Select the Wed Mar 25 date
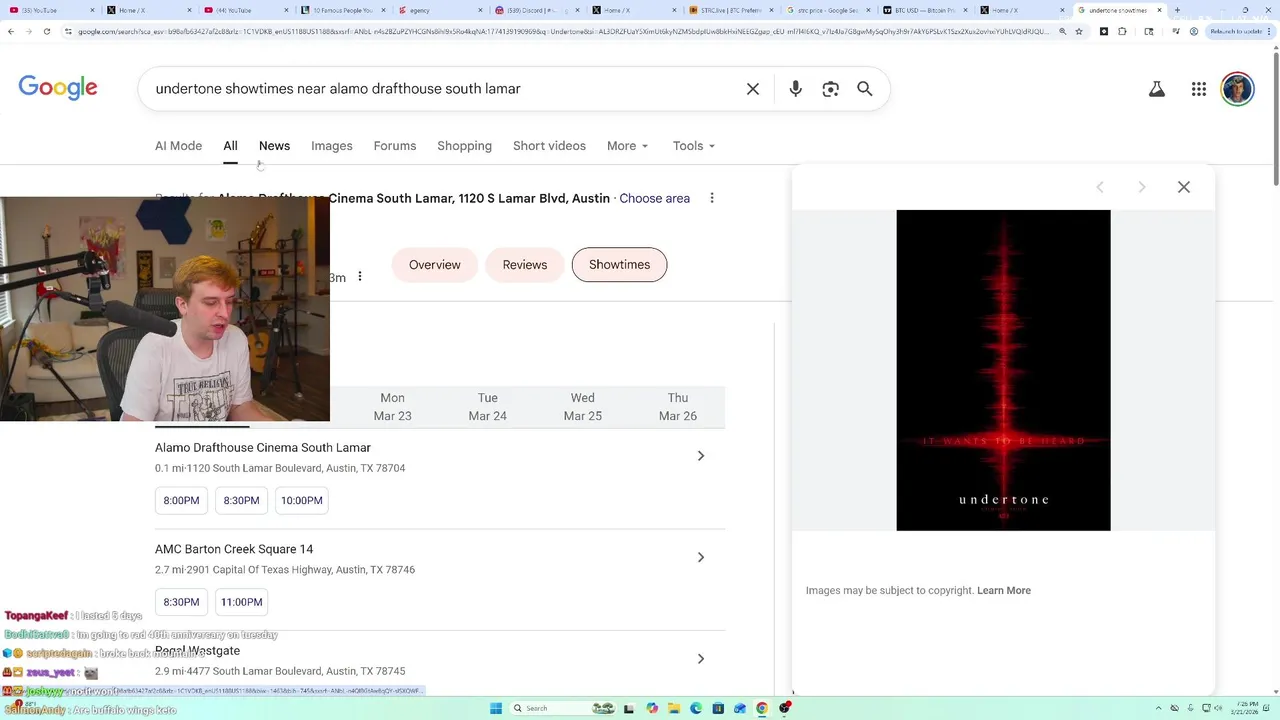The width and height of the screenshot is (1280, 720). (x=582, y=407)
